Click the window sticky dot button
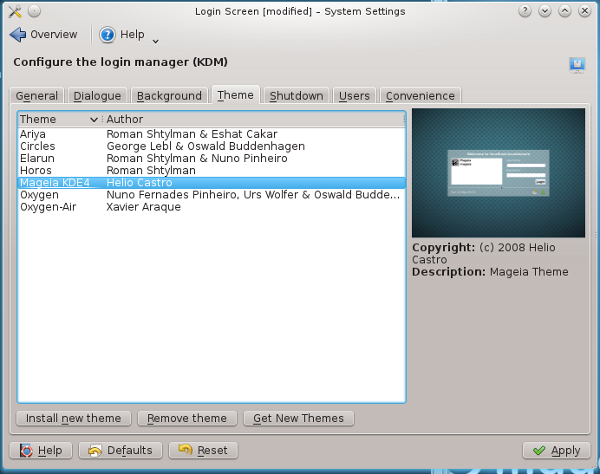Screen dimensions: 600x474 click(x=34, y=11)
